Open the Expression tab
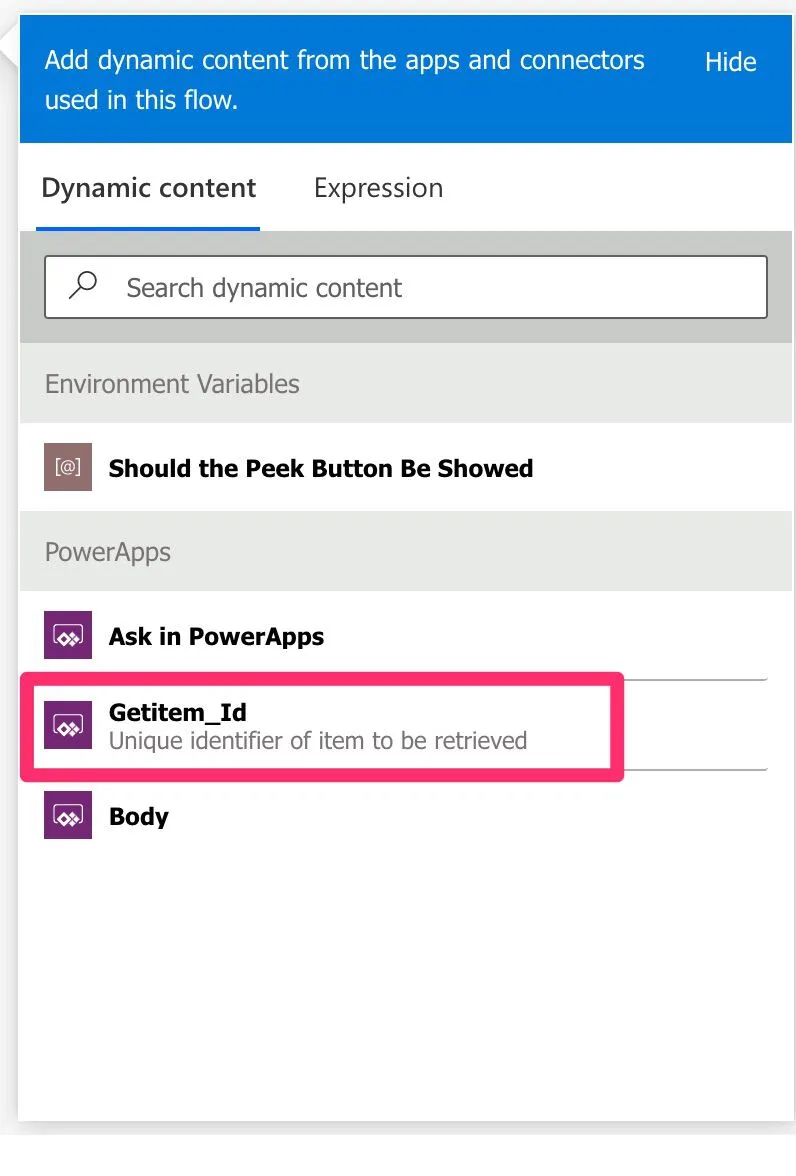The height and width of the screenshot is (1176, 796). (x=378, y=188)
